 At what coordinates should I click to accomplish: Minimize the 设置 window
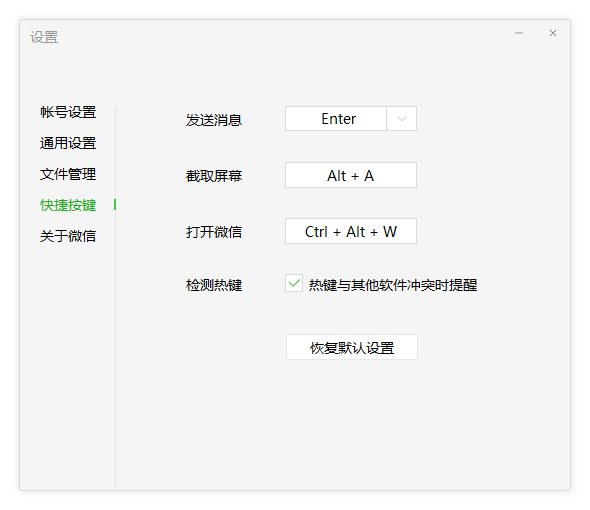519,33
